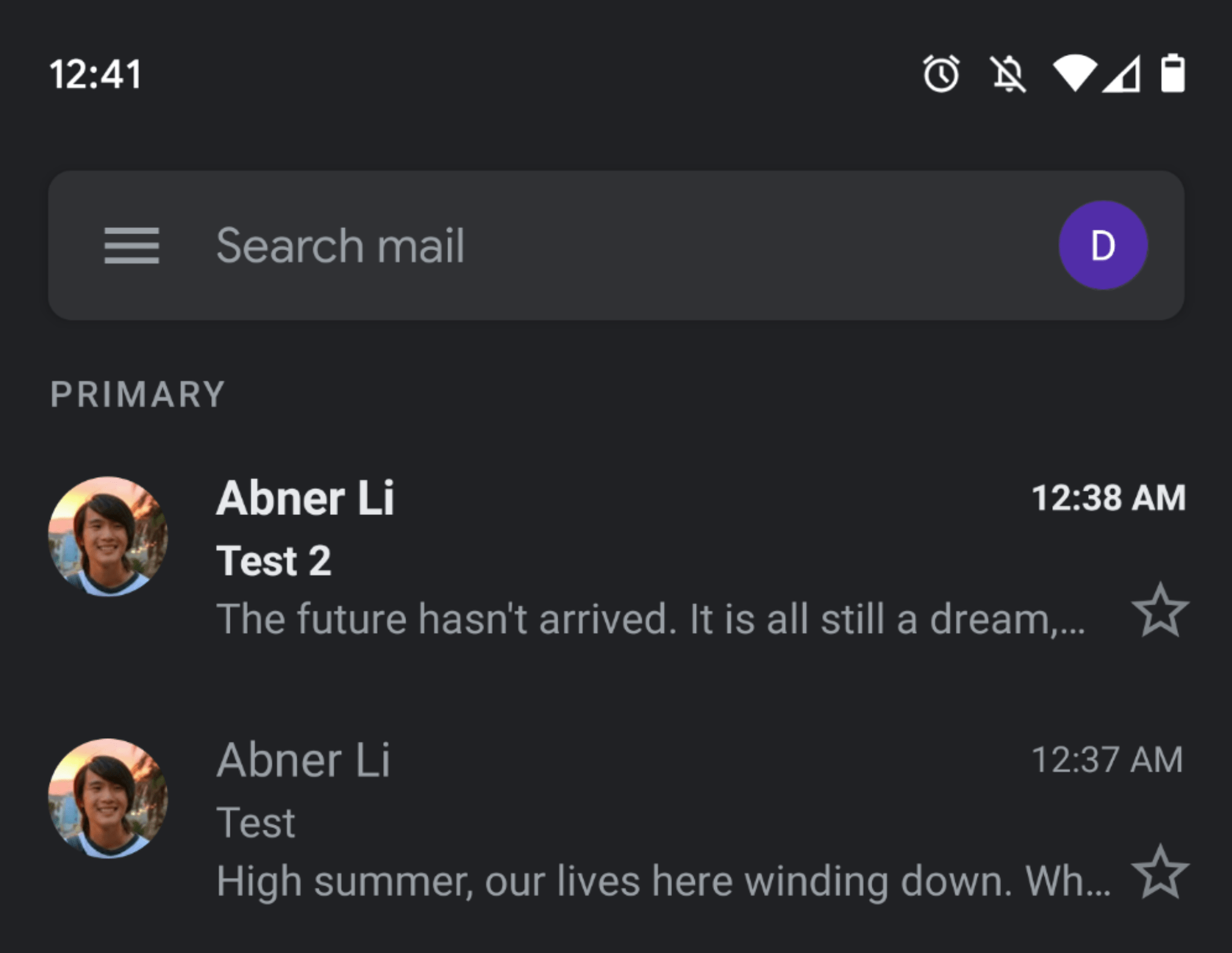Click the 12:41 status bar clock

click(96, 75)
